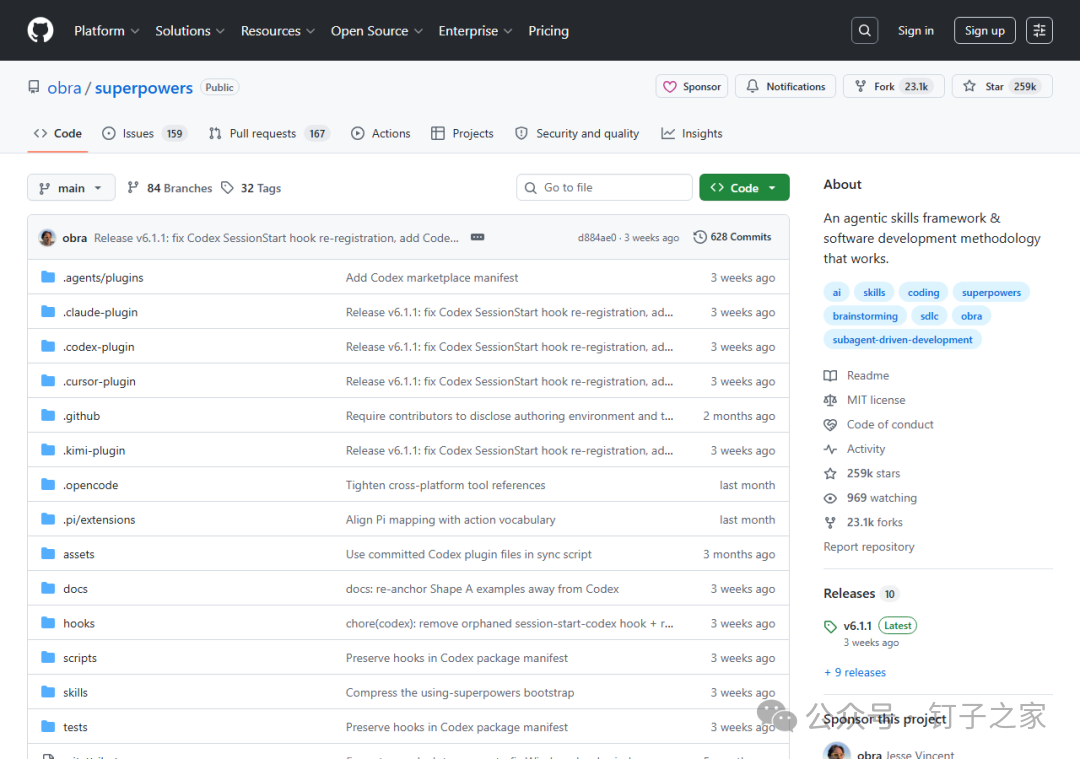This screenshot has height=759, width=1080.
Task: Open the skills folder
Action: [75, 692]
